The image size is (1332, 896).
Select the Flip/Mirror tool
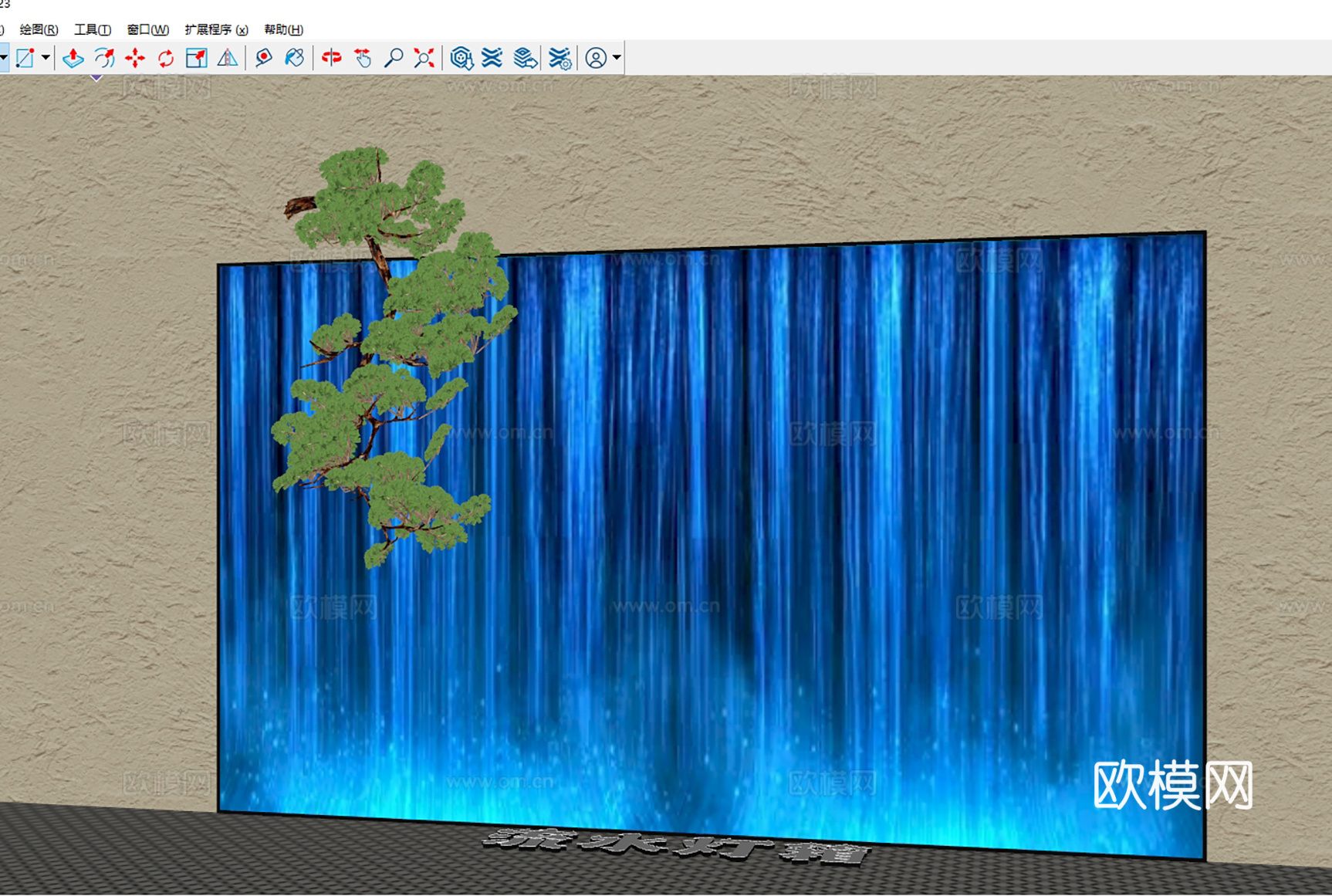pyautogui.click(x=228, y=58)
